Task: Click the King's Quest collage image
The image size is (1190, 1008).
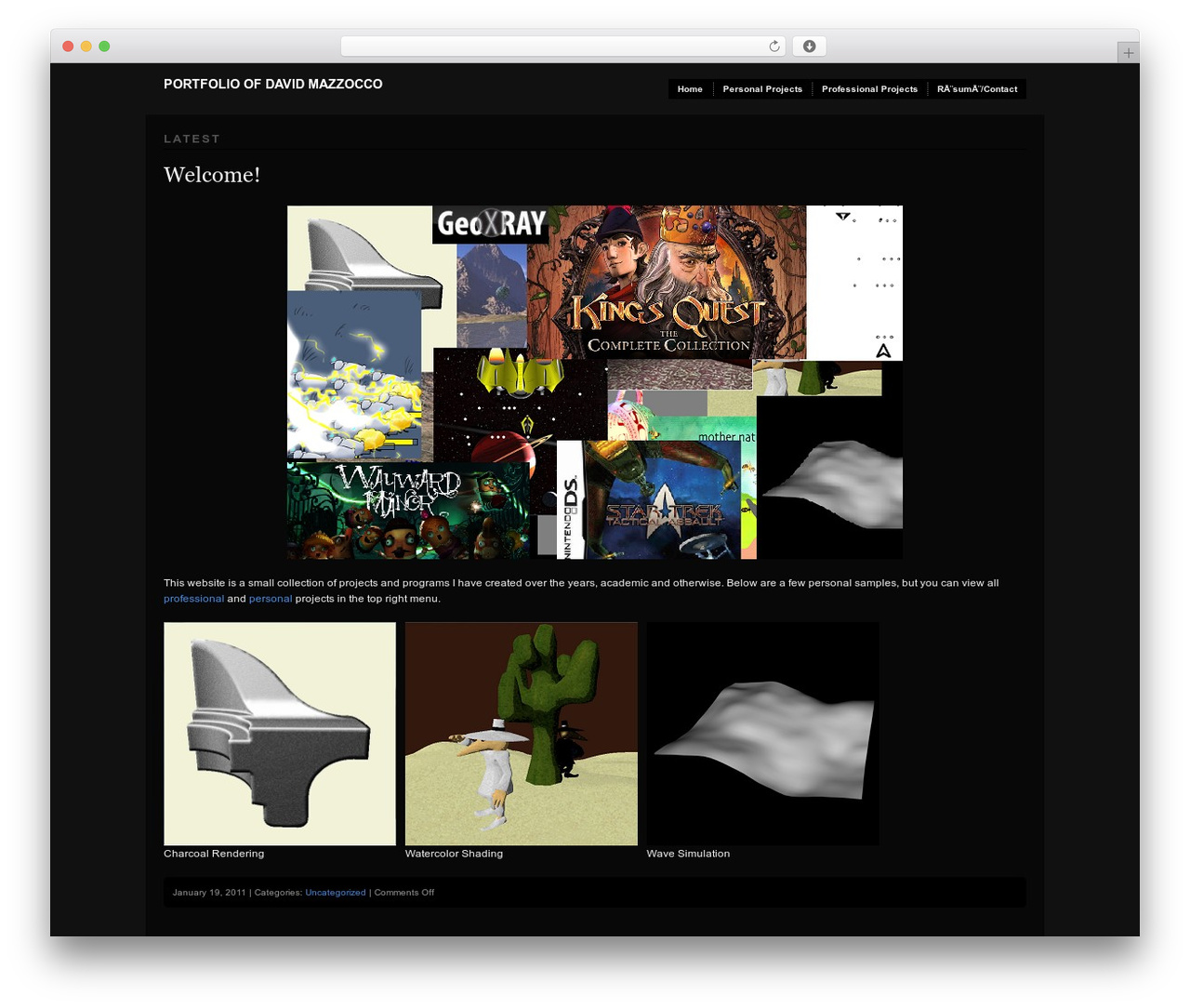Action: coord(595,382)
